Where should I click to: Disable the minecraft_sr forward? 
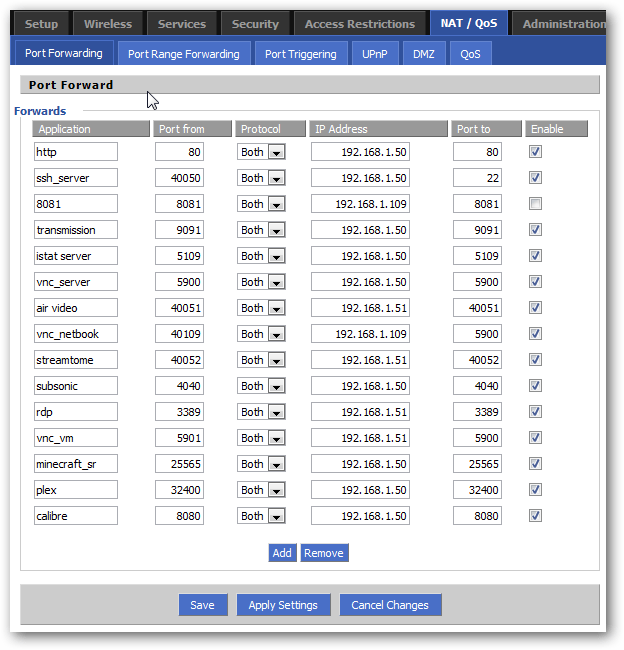[x=535, y=464]
